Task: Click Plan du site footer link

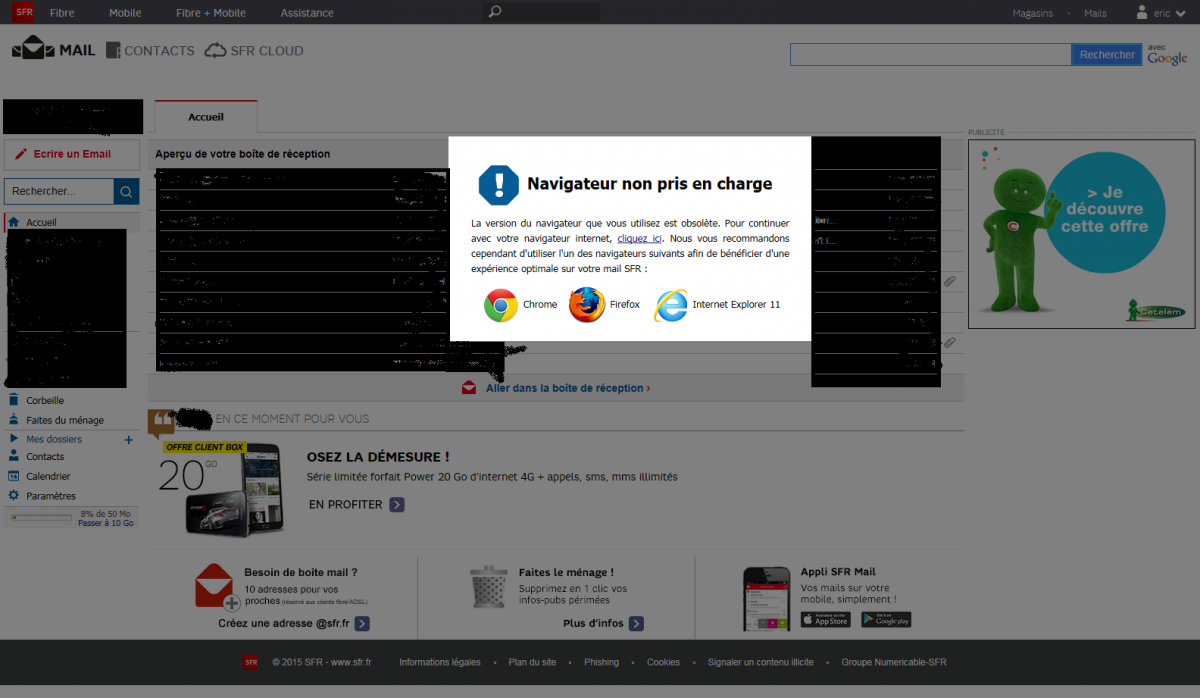Action: pyautogui.click(x=532, y=662)
